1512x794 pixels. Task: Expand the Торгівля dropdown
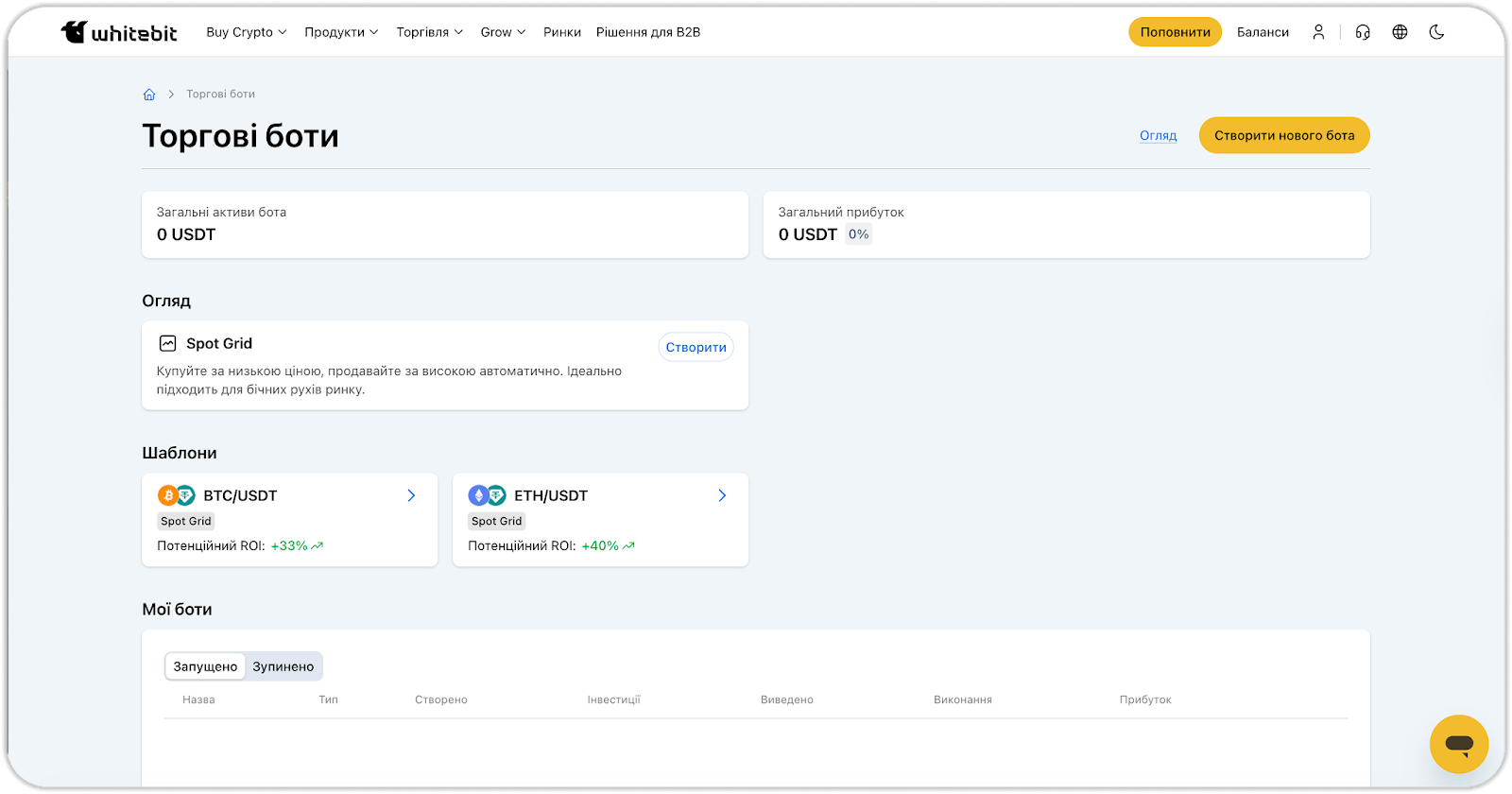429,32
